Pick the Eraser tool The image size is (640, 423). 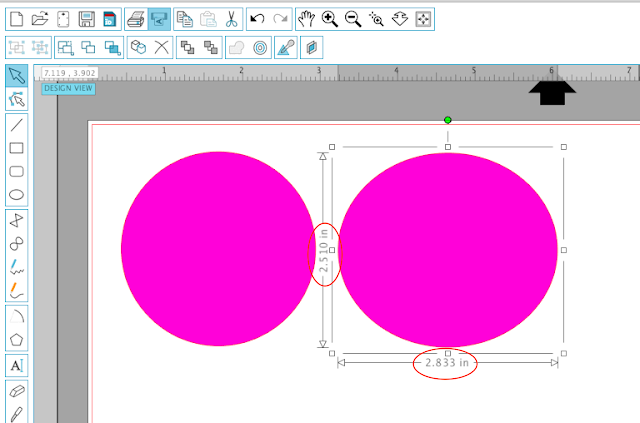16,391
